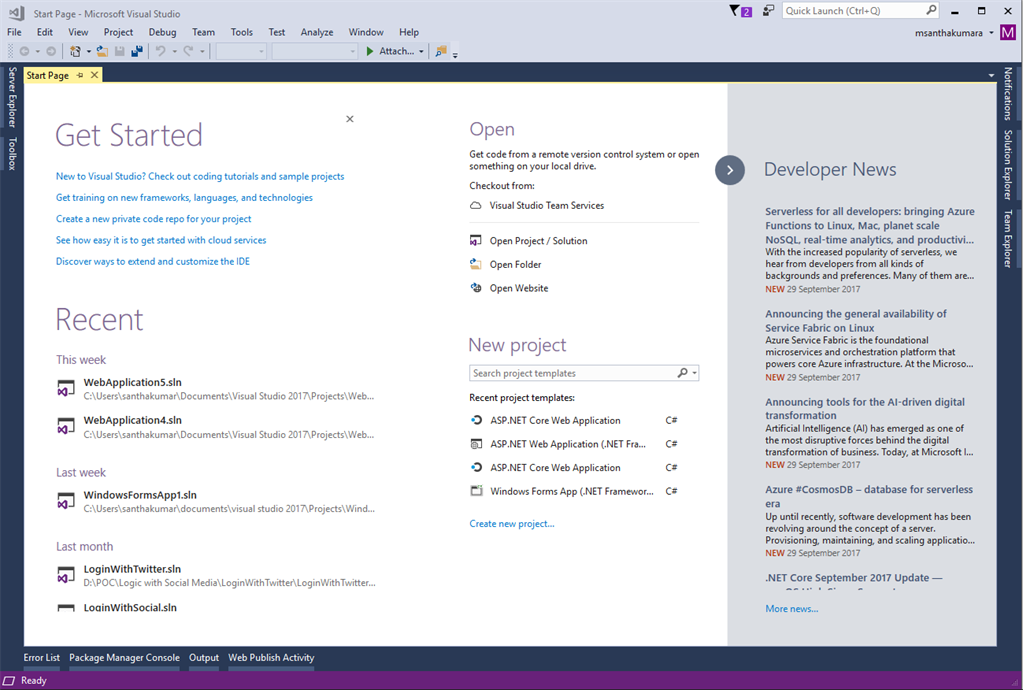Switch to the Web Publish Activity tab
The height and width of the screenshot is (690, 1023).
(x=271, y=657)
